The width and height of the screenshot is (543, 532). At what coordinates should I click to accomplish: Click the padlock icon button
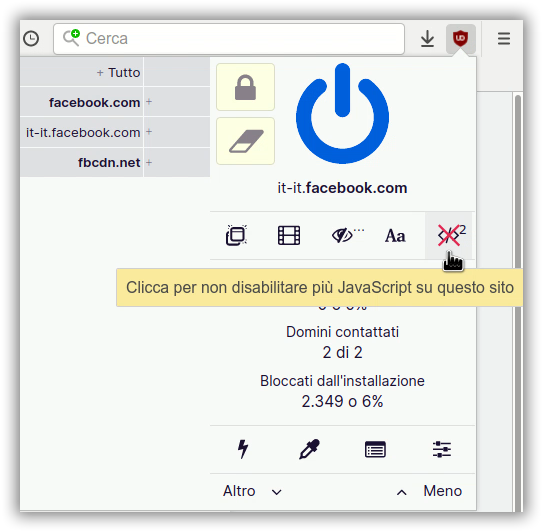[x=246, y=87]
